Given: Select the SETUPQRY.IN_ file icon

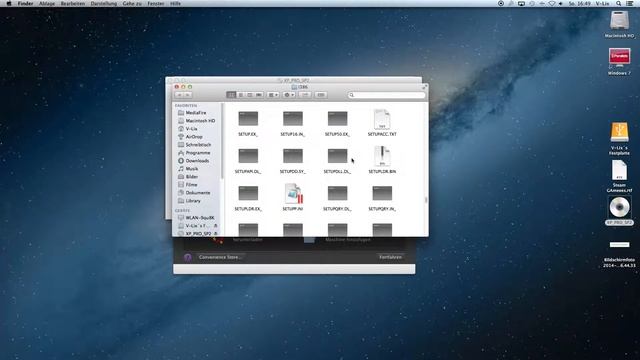Looking at the screenshot, I should pyautogui.click(x=382, y=193).
